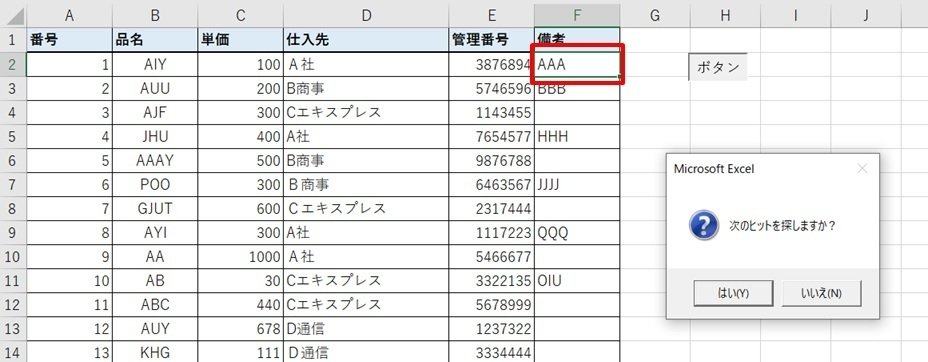Select column I header
The image size is (928, 362).
(795, 15)
